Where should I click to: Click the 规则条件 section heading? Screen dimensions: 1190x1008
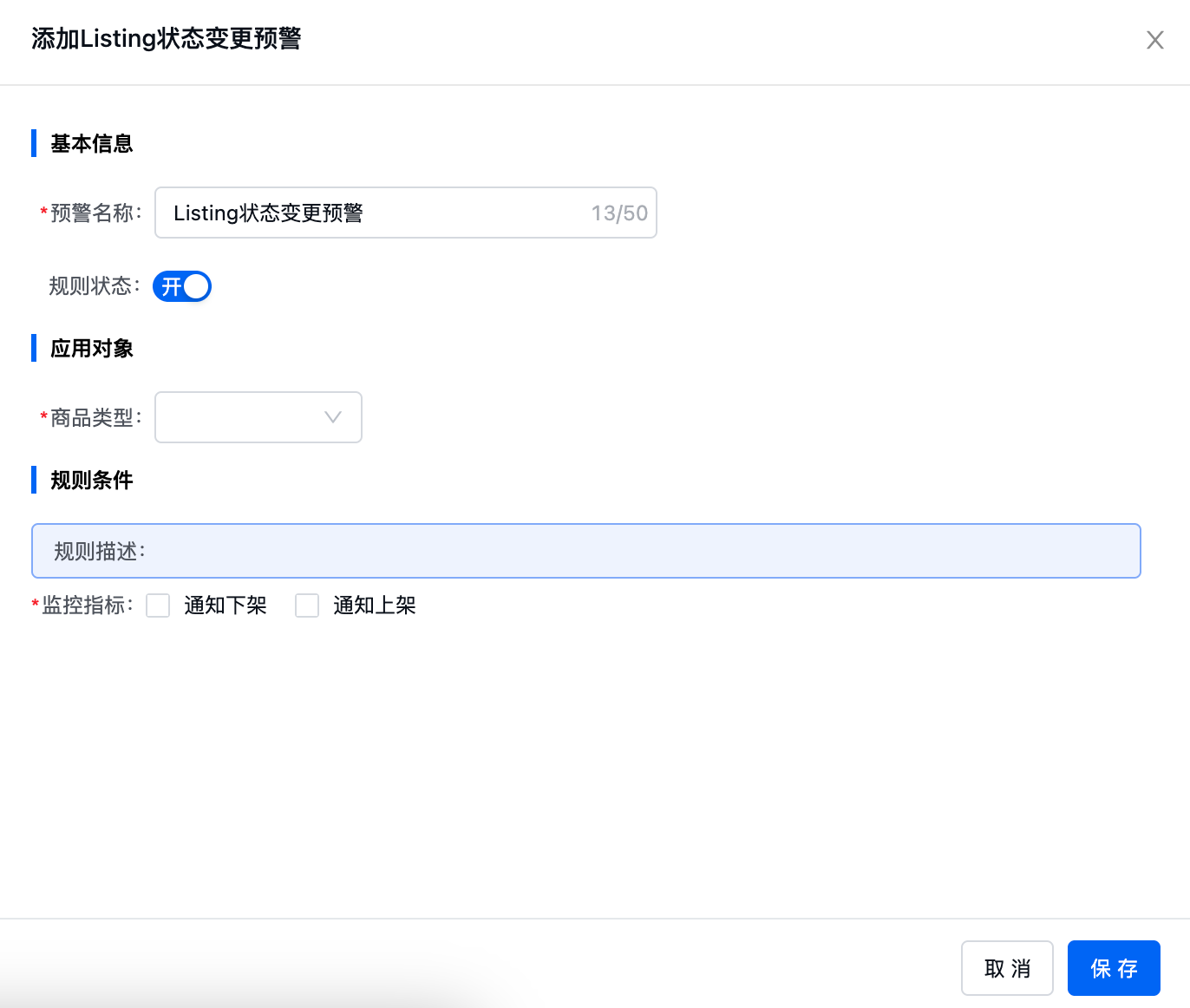pos(92,480)
